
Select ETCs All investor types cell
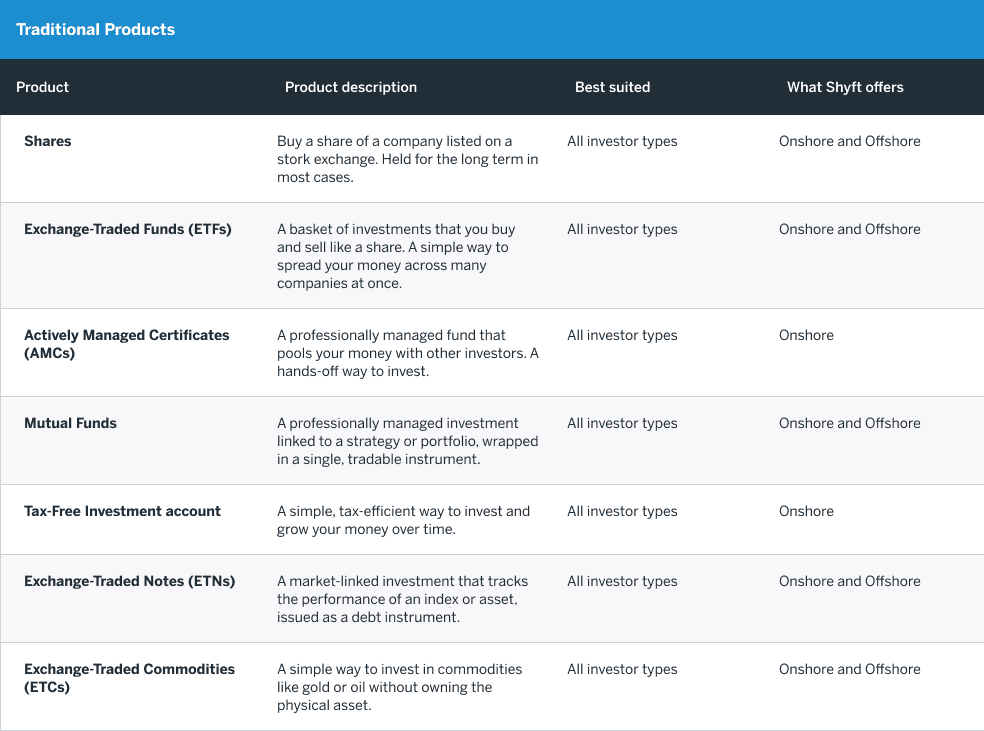click(x=623, y=669)
